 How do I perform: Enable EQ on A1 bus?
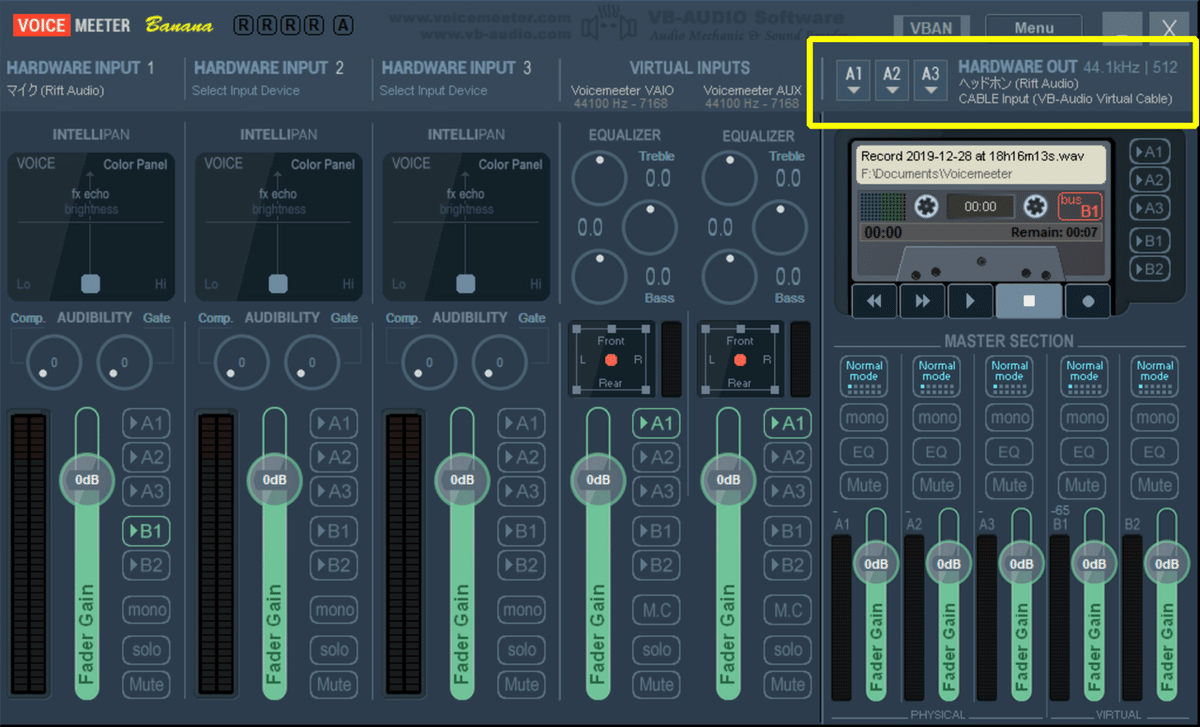[x=864, y=452]
